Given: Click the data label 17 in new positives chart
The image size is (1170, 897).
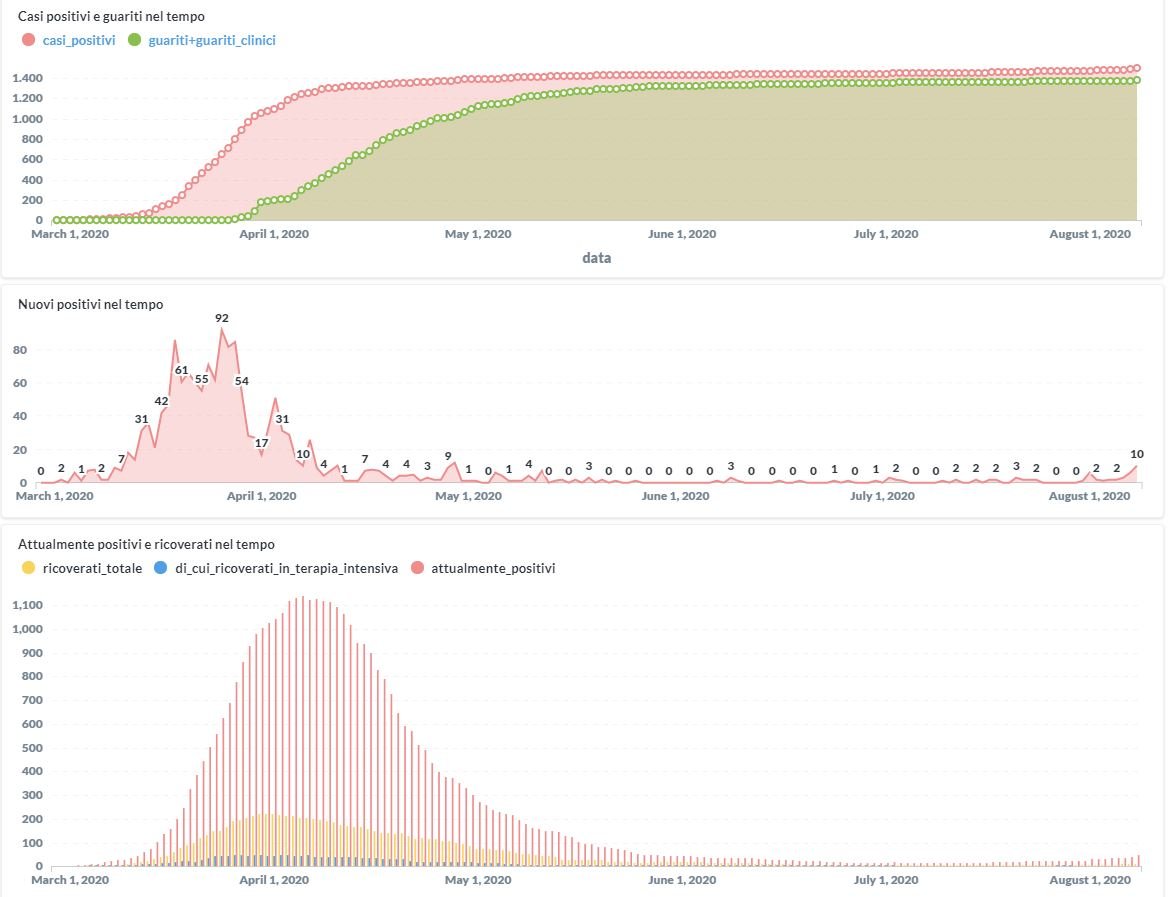Looking at the screenshot, I should pyautogui.click(x=262, y=442).
